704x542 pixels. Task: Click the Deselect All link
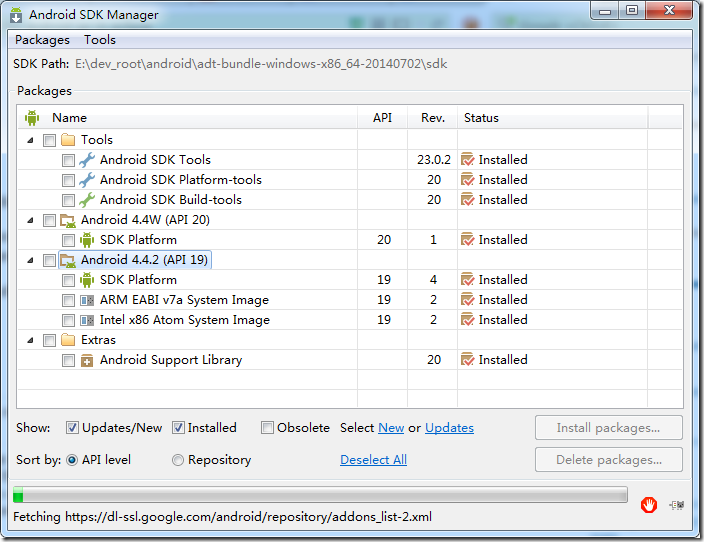click(x=373, y=460)
